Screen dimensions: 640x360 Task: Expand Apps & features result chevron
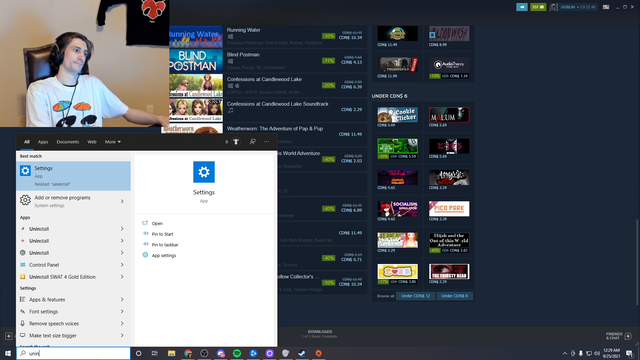tap(122, 300)
